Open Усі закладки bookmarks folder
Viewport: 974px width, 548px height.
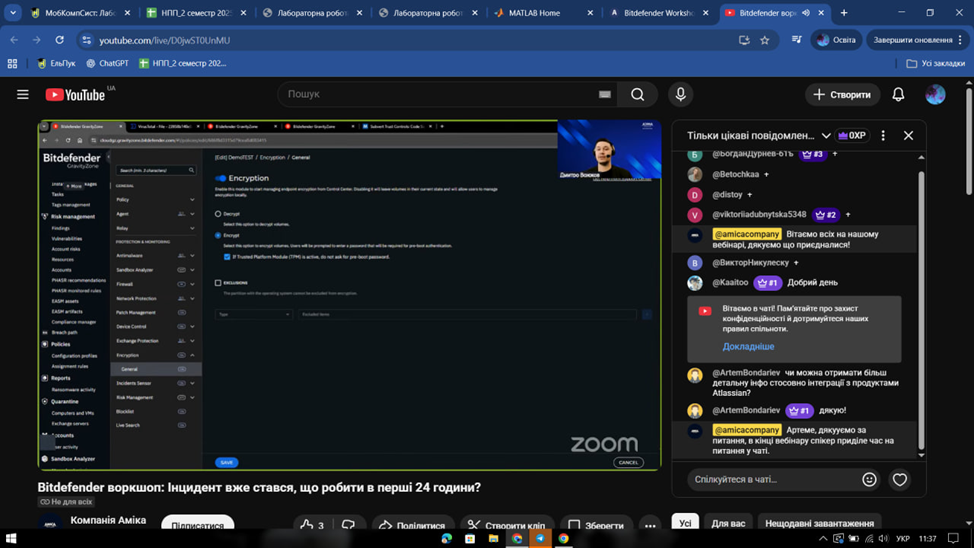935,63
